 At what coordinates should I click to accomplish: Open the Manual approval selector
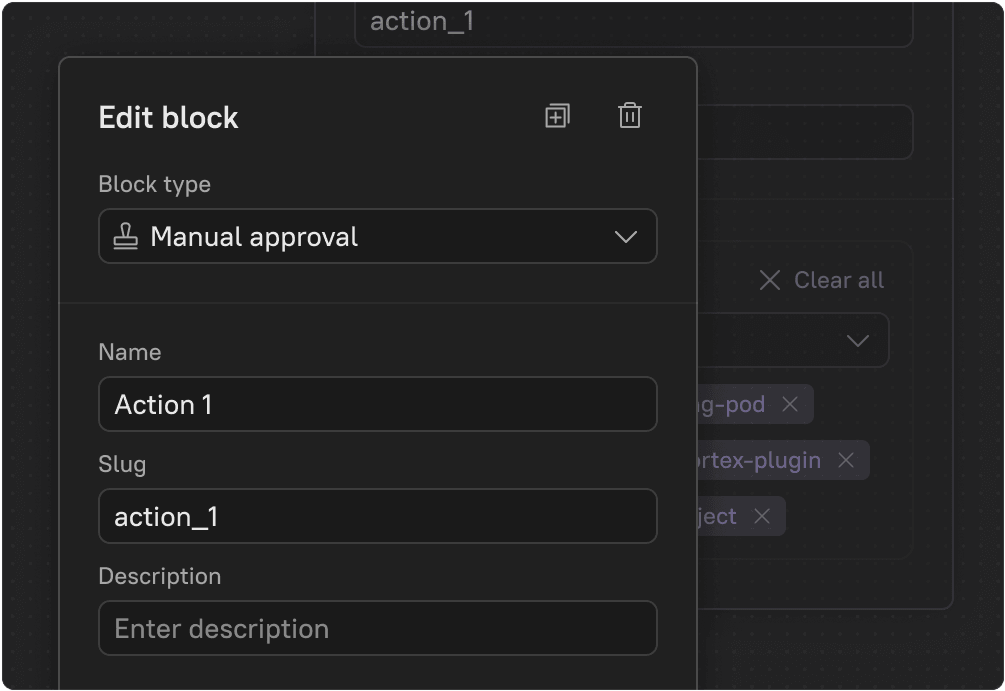pos(378,236)
